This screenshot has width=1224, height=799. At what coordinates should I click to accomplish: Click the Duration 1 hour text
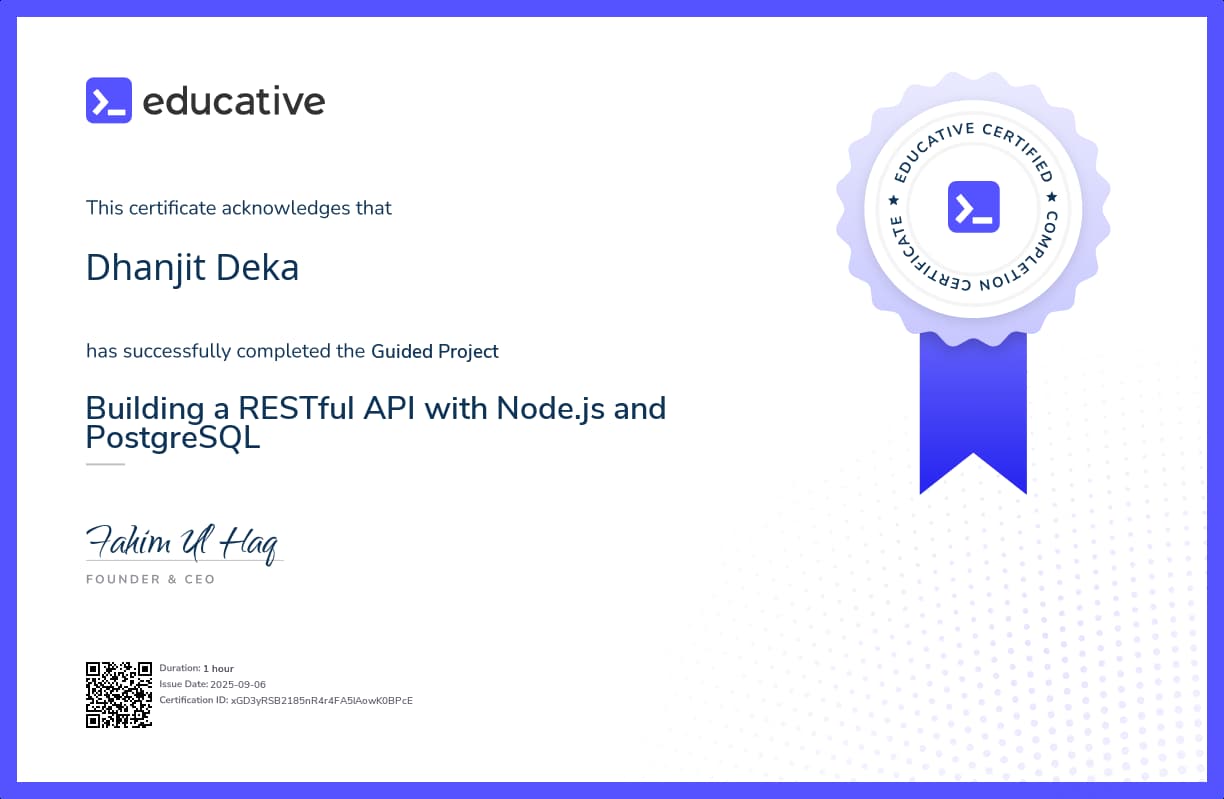click(218, 668)
